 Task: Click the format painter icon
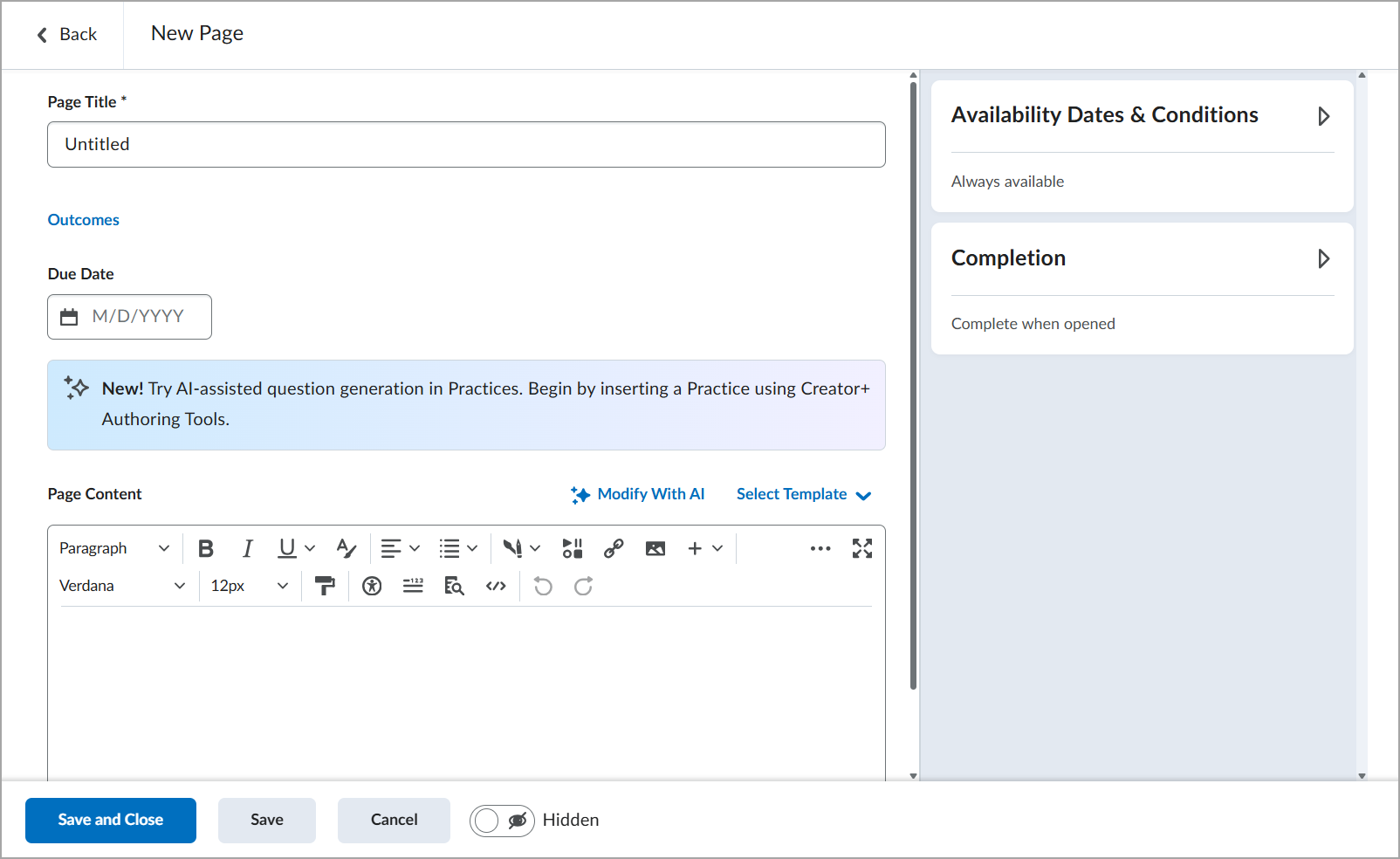[x=325, y=586]
